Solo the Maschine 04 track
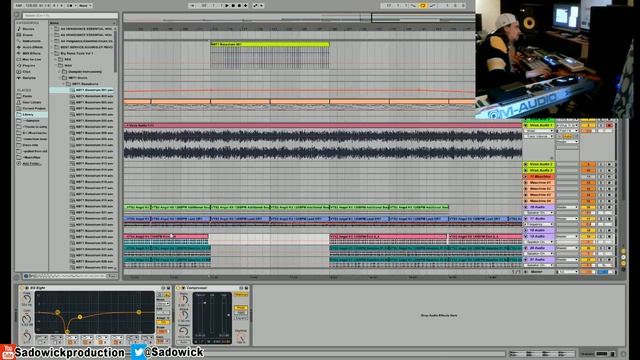 (x=601, y=201)
